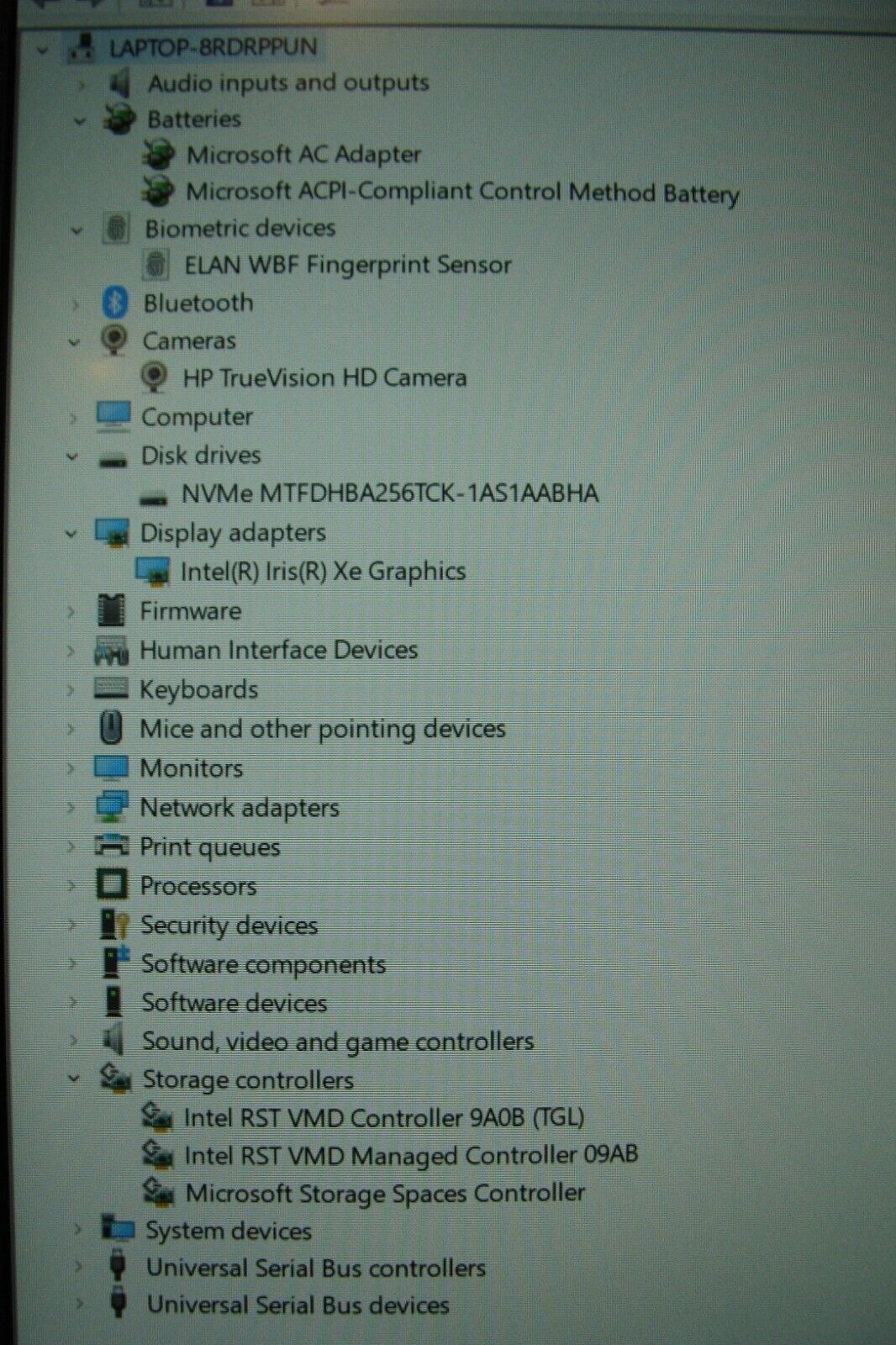Select Microsoft ACPI-Compliant Control Method Battery
This screenshot has height=1345, width=896.
click(x=461, y=193)
